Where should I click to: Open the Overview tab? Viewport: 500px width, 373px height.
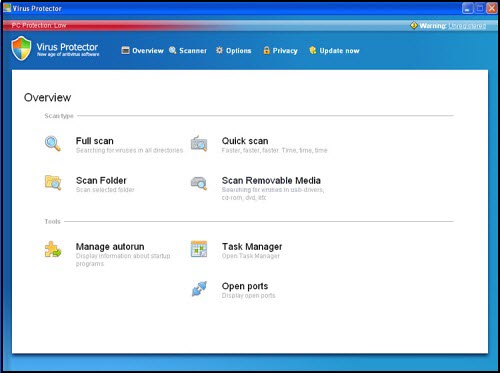tap(142, 51)
